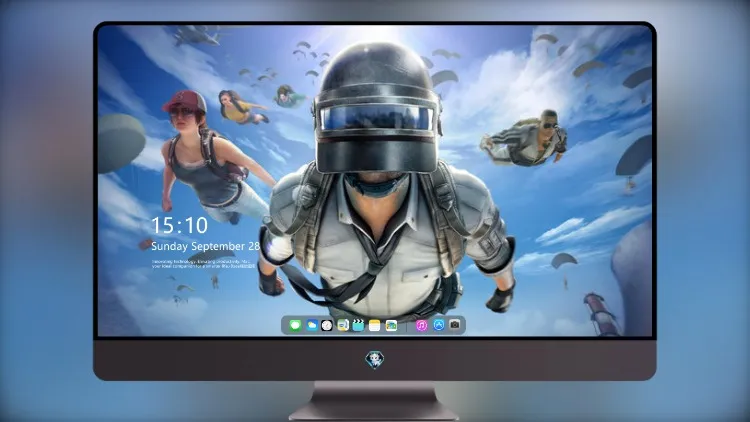
Task: Open the teal clapperboard video app
Action: point(359,325)
